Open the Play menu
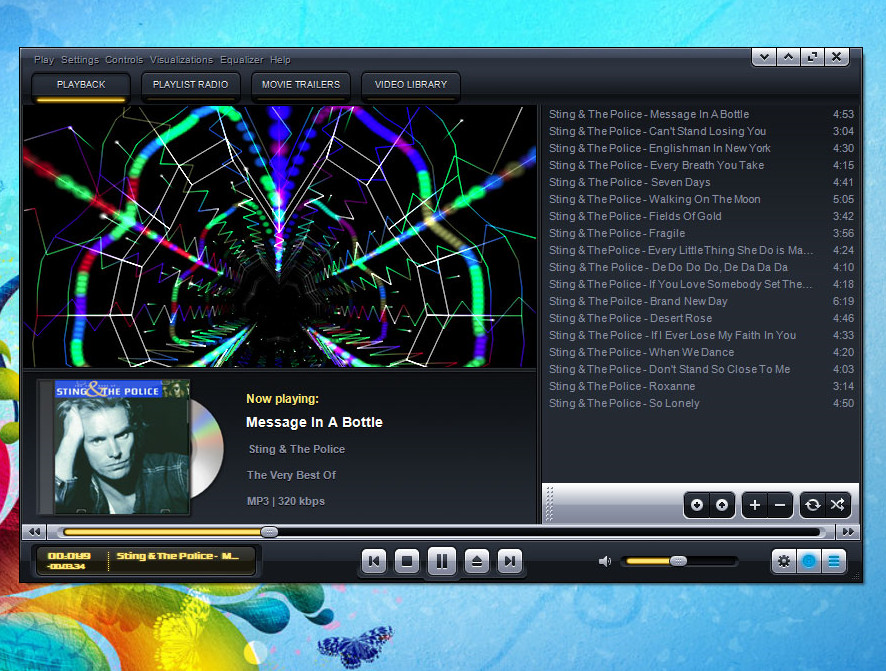Image resolution: width=886 pixels, height=671 pixels. tap(44, 59)
